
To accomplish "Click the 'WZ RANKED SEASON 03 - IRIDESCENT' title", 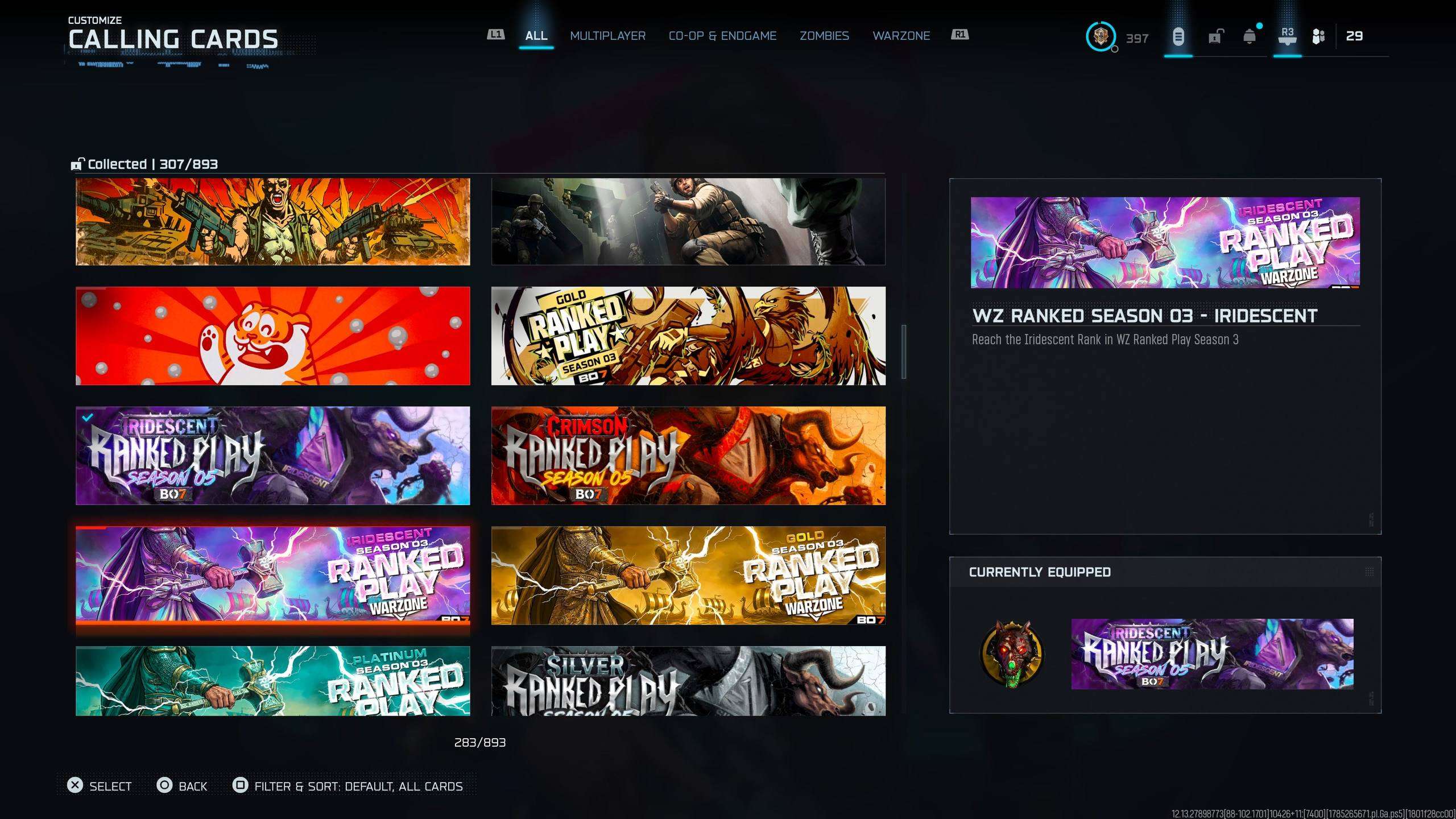I will coord(1145,316).
